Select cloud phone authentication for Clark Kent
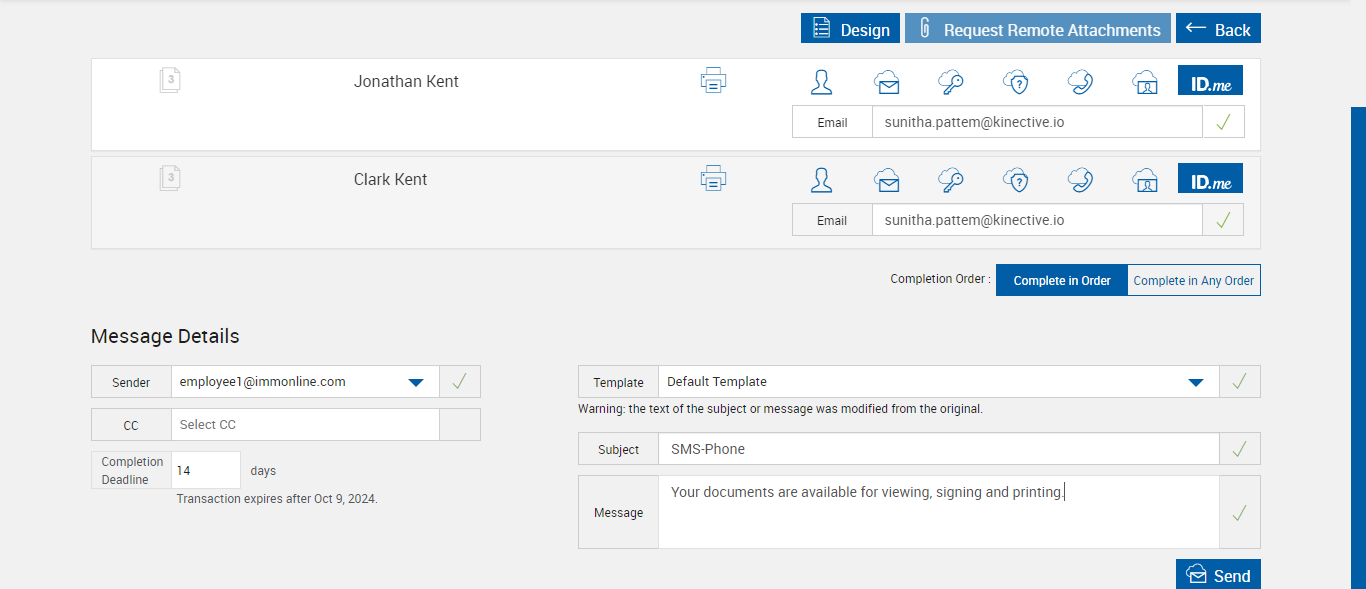Viewport: 1366px width, 589px height. (x=1080, y=180)
